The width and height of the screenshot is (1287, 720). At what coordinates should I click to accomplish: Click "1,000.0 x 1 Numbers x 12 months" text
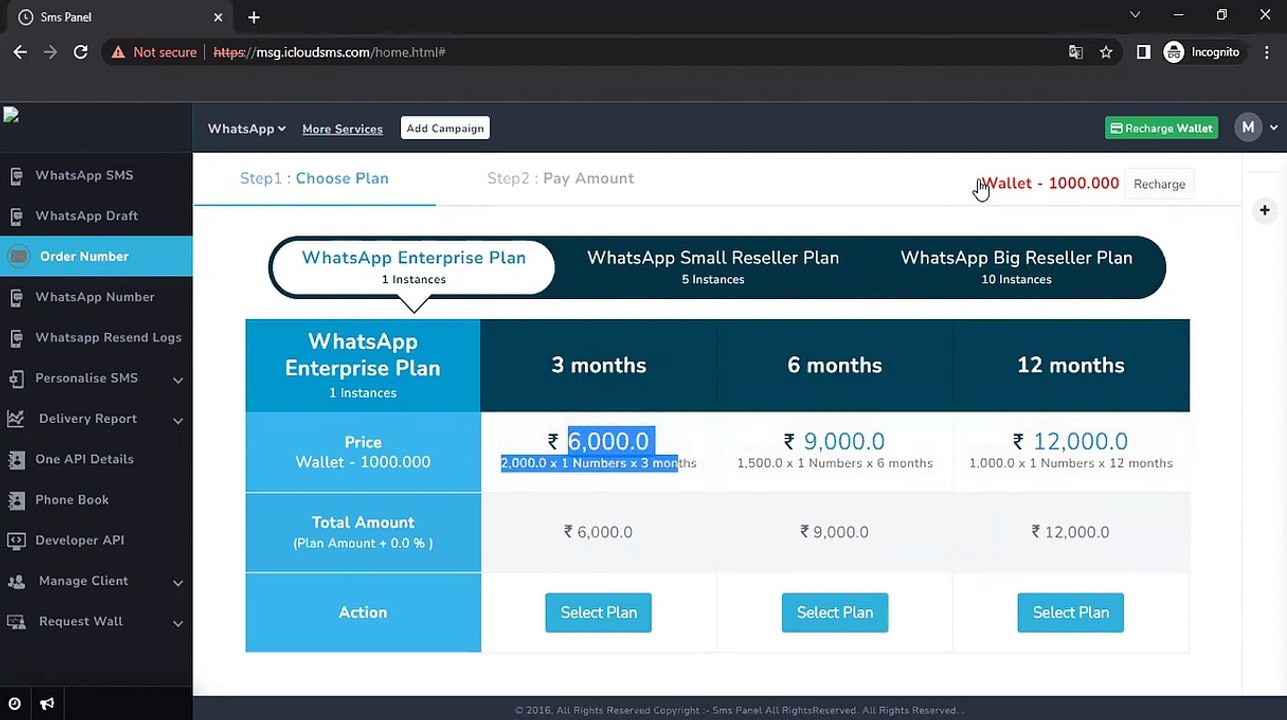(1071, 464)
